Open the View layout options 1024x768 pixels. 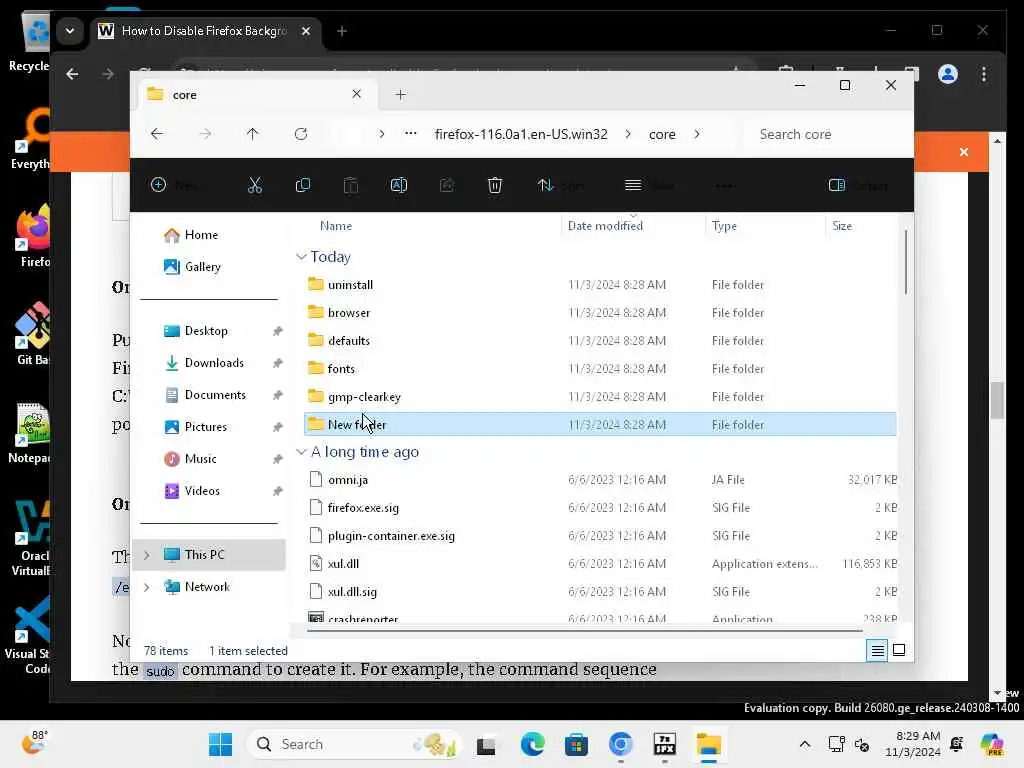tap(648, 185)
